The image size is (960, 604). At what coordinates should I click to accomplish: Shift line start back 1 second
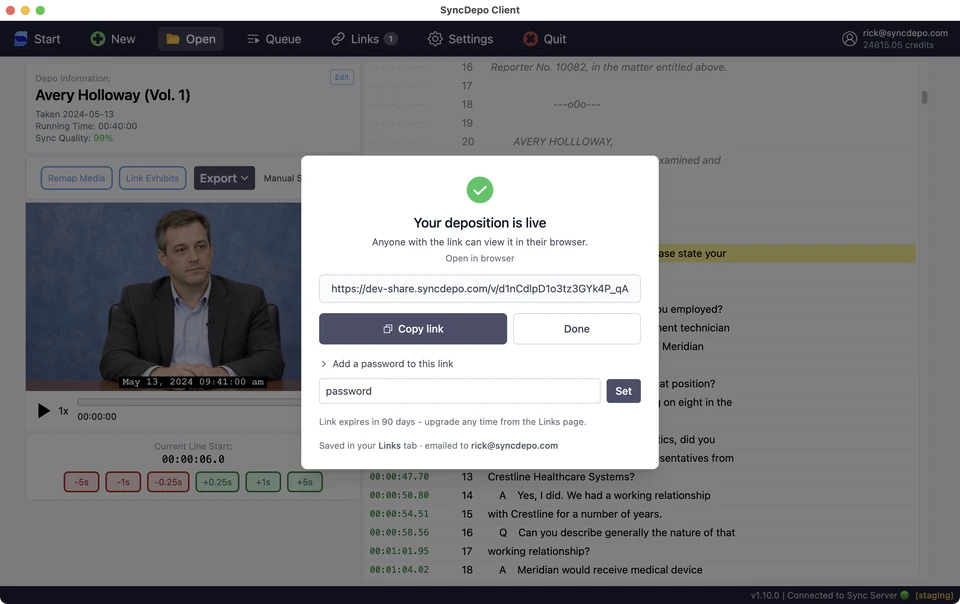tap(123, 482)
